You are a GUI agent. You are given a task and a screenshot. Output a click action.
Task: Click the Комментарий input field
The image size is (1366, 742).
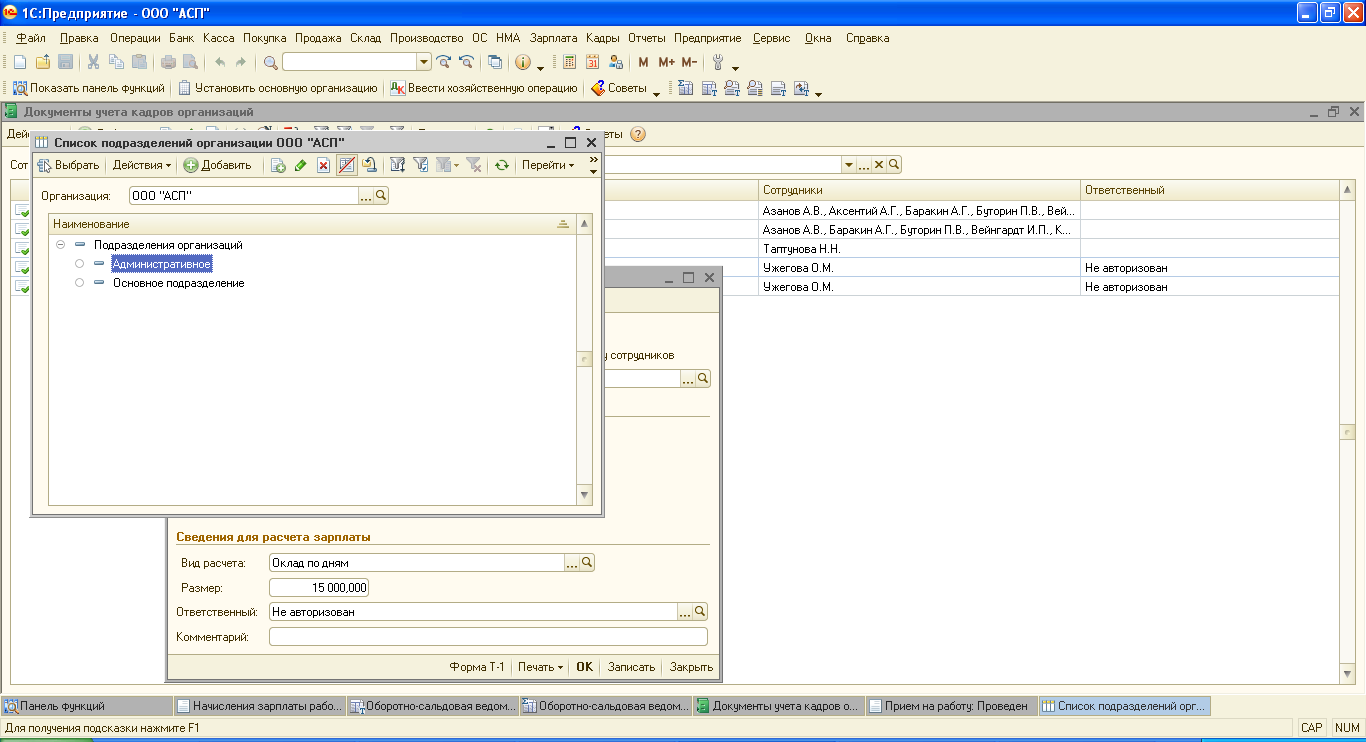488,637
